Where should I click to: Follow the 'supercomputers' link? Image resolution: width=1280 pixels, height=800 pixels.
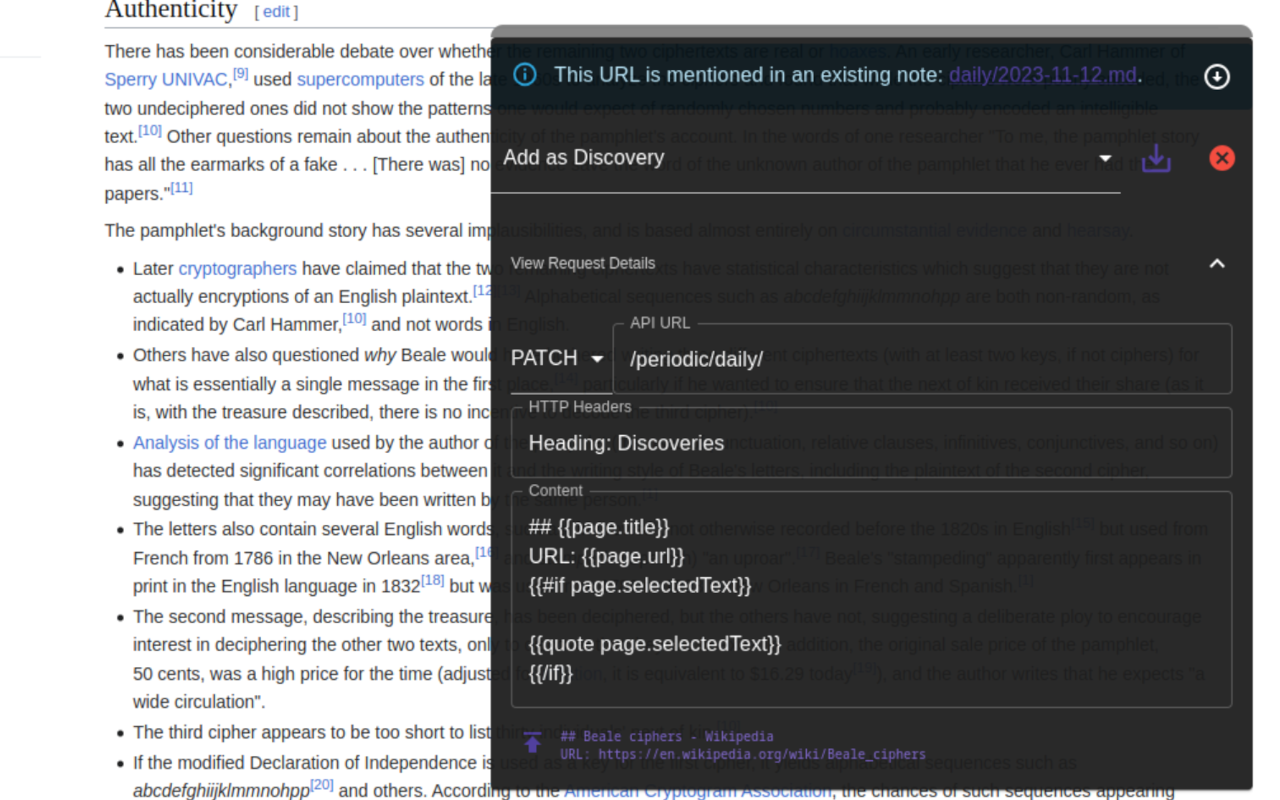pos(360,80)
